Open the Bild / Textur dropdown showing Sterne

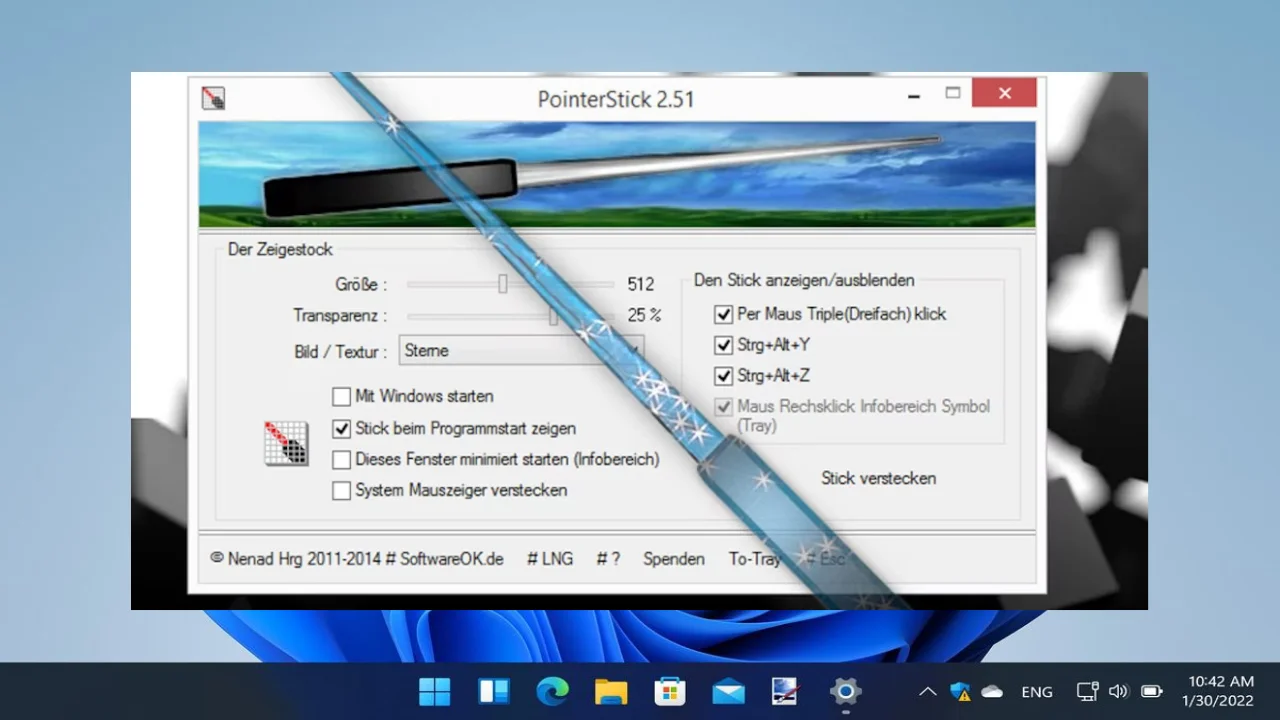pyautogui.click(x=521, y=351)
